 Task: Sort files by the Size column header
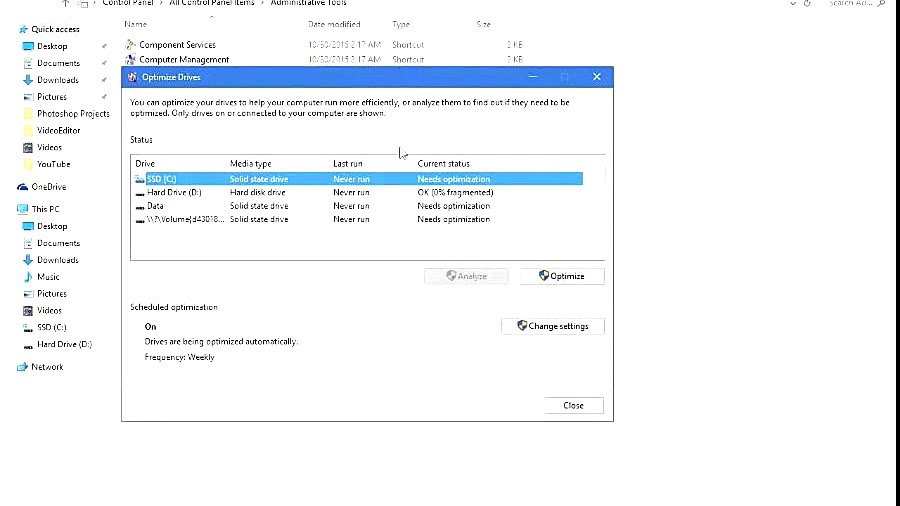coord(483,24)
